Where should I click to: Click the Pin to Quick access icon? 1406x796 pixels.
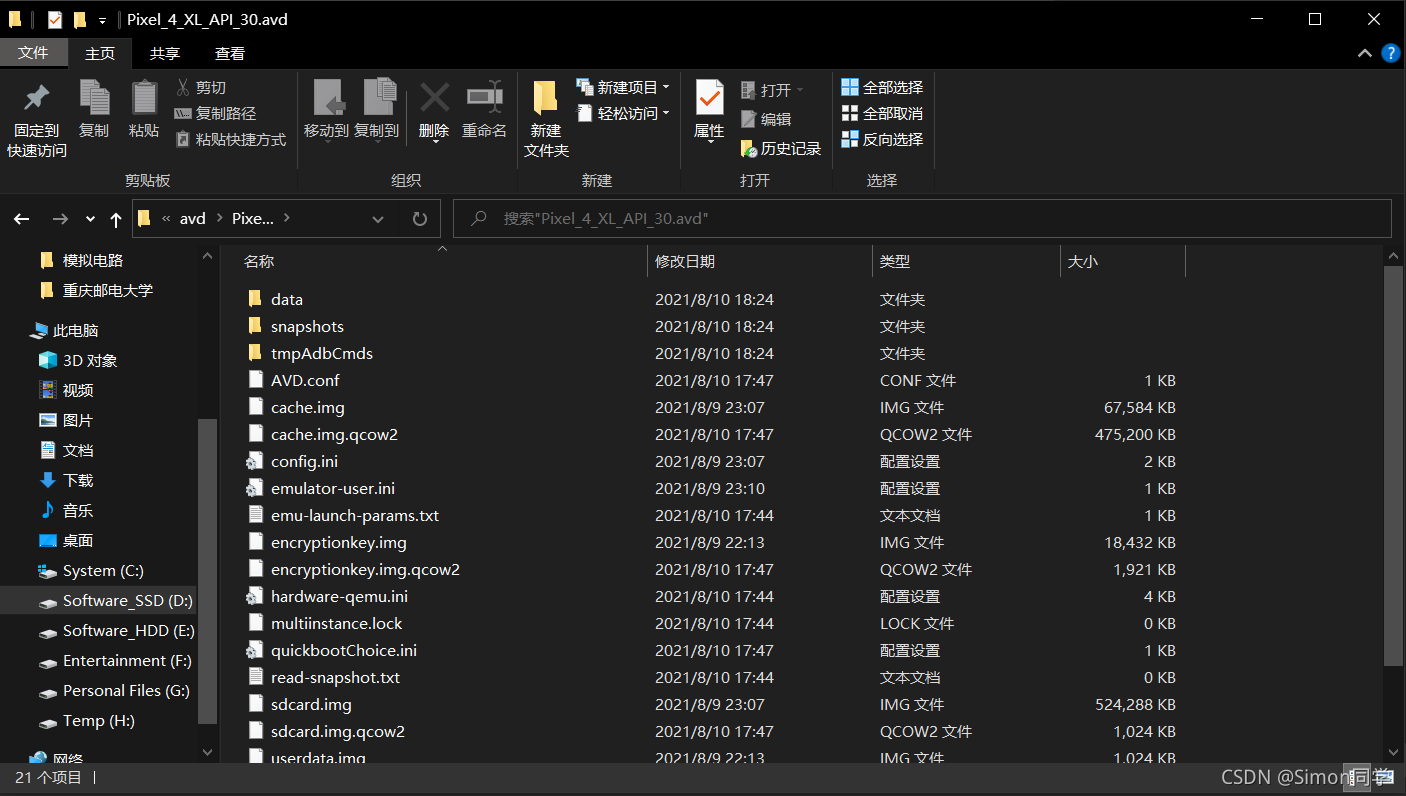(37, 98)
